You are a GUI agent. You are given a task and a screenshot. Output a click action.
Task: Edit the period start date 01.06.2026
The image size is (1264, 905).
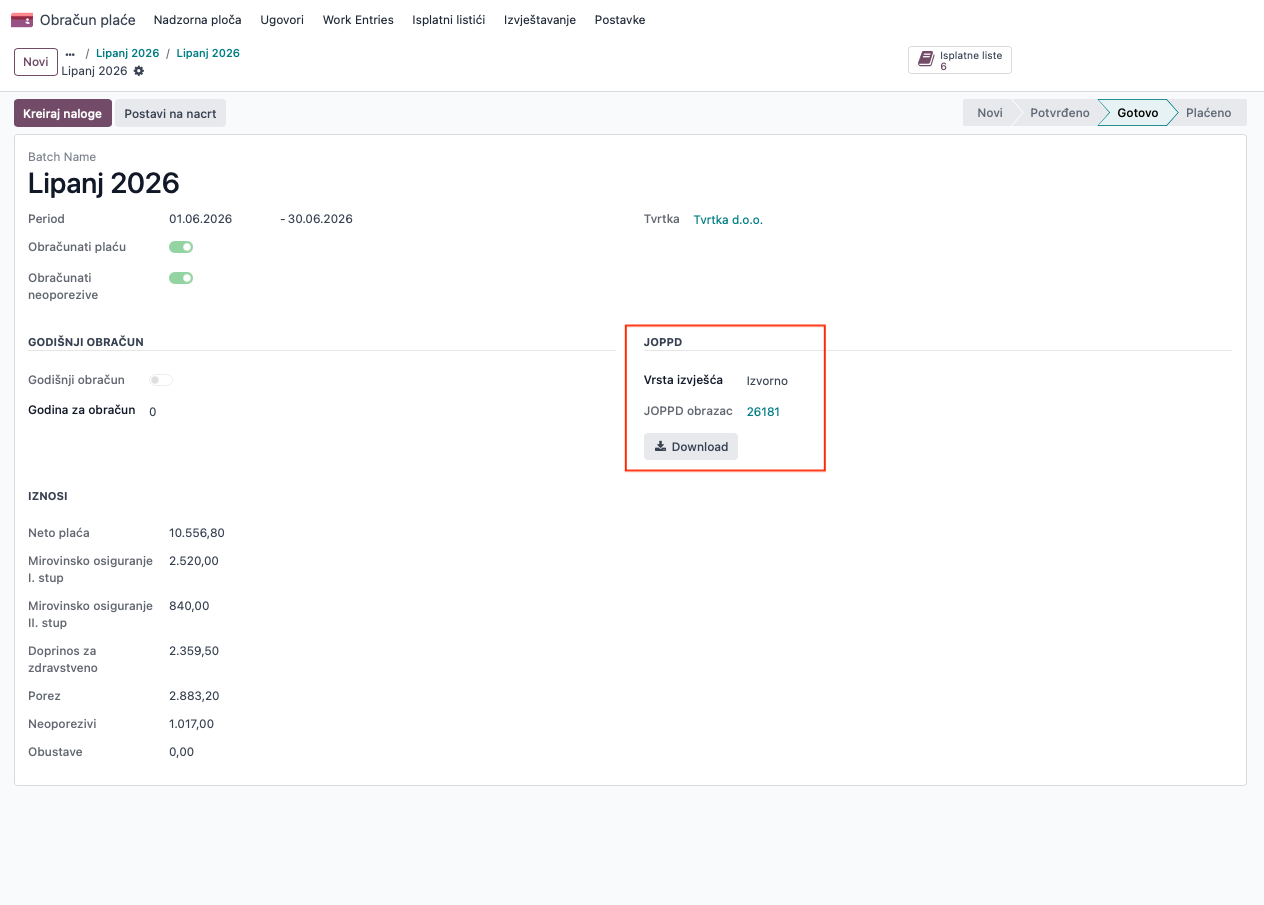[201, 219]
